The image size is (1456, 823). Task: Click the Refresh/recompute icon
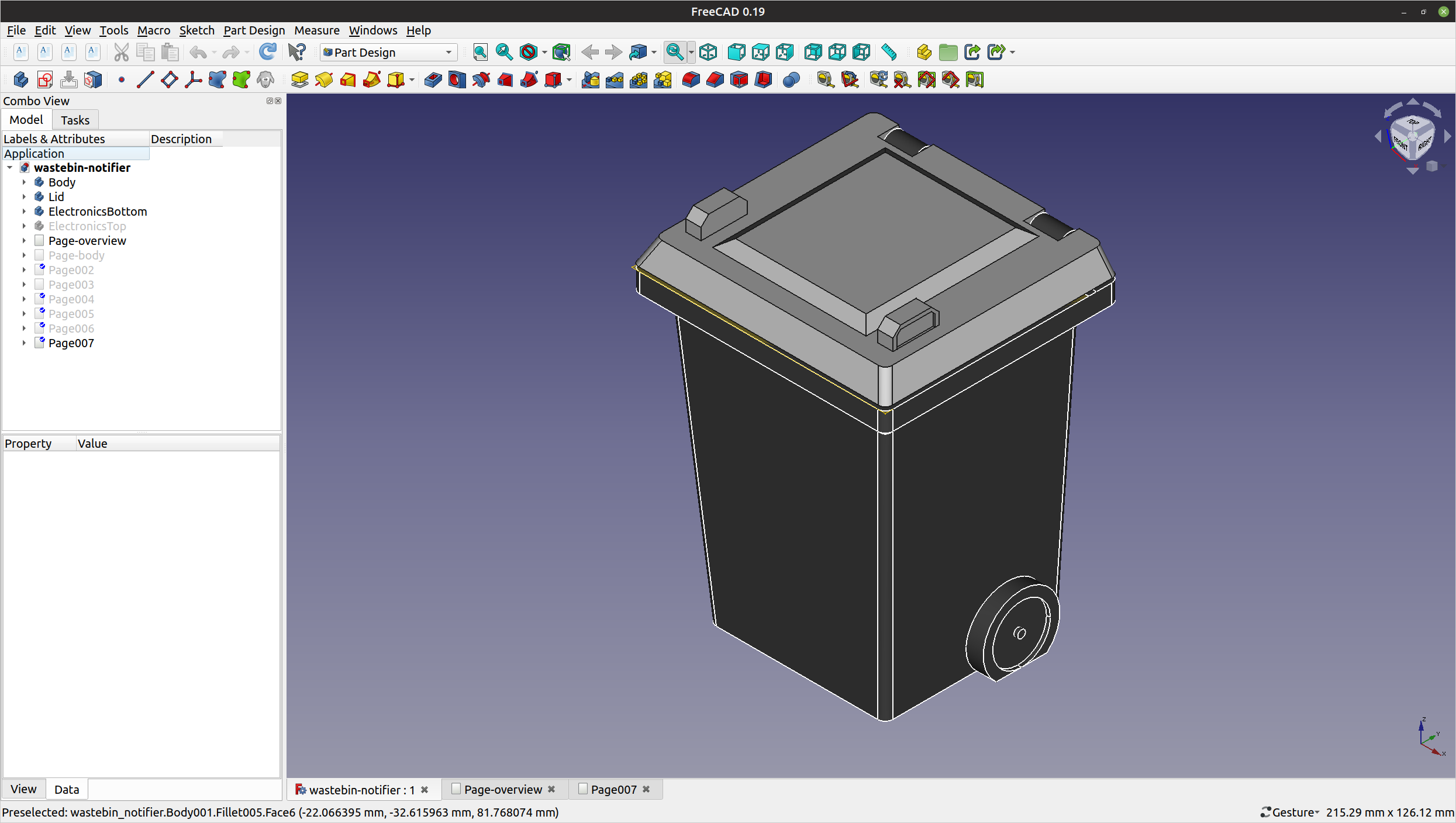coord(268,52)
